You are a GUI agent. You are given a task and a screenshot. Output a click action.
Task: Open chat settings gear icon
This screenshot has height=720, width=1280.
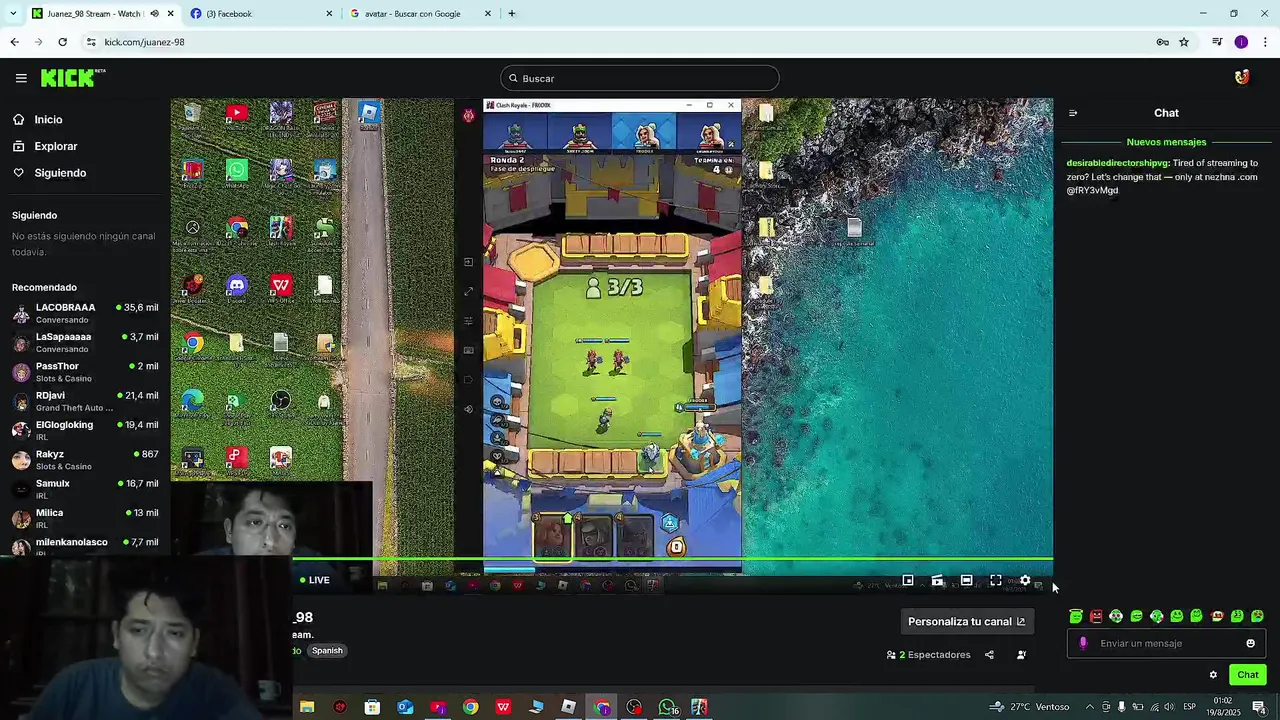[x=1213, y=675]
